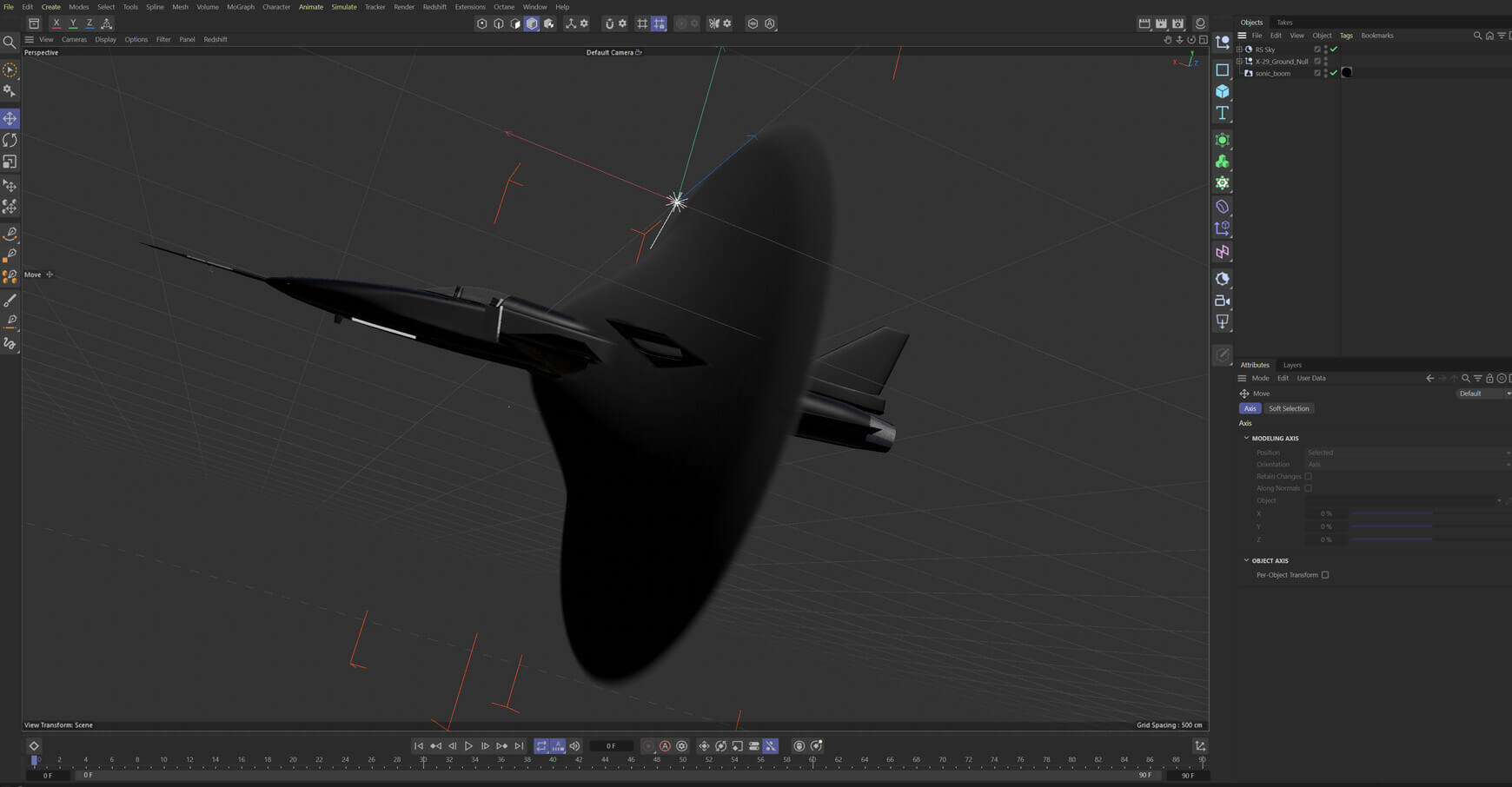Activate the Rotate tool
1512x787 pixels.
pyautogui.click(x=10, y=140)
